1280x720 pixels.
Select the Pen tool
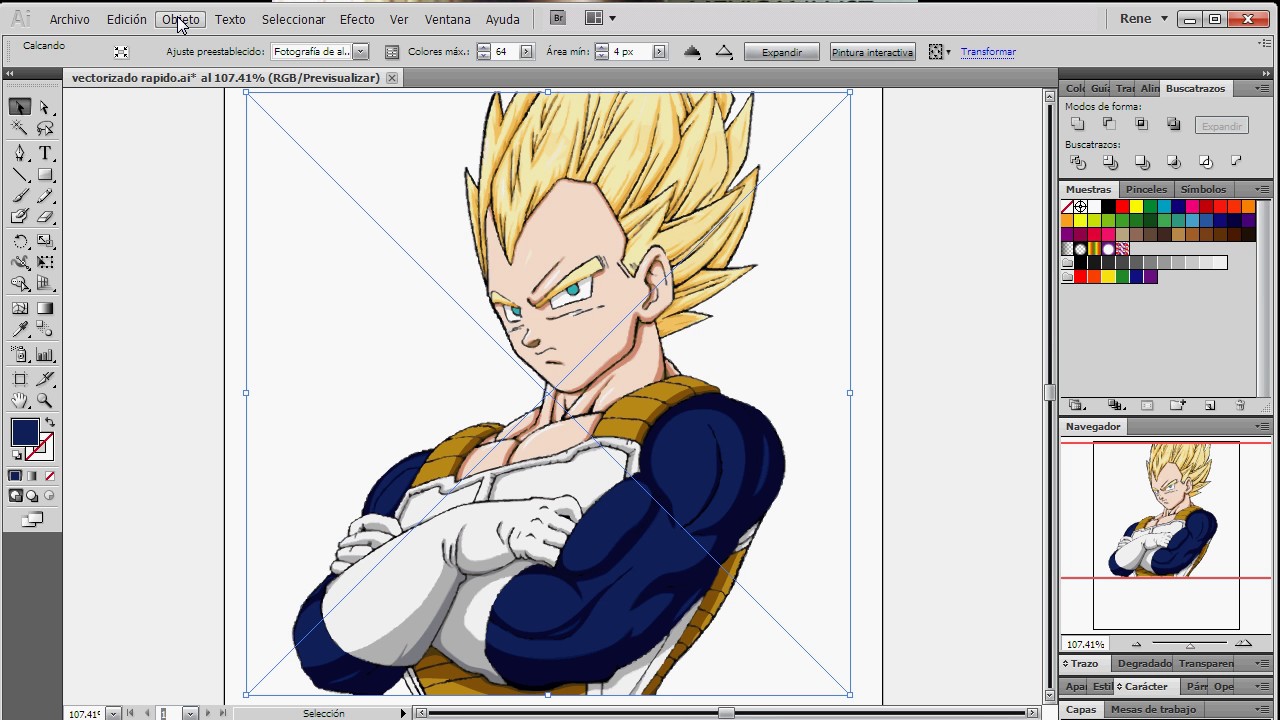(x=20, y=153)
